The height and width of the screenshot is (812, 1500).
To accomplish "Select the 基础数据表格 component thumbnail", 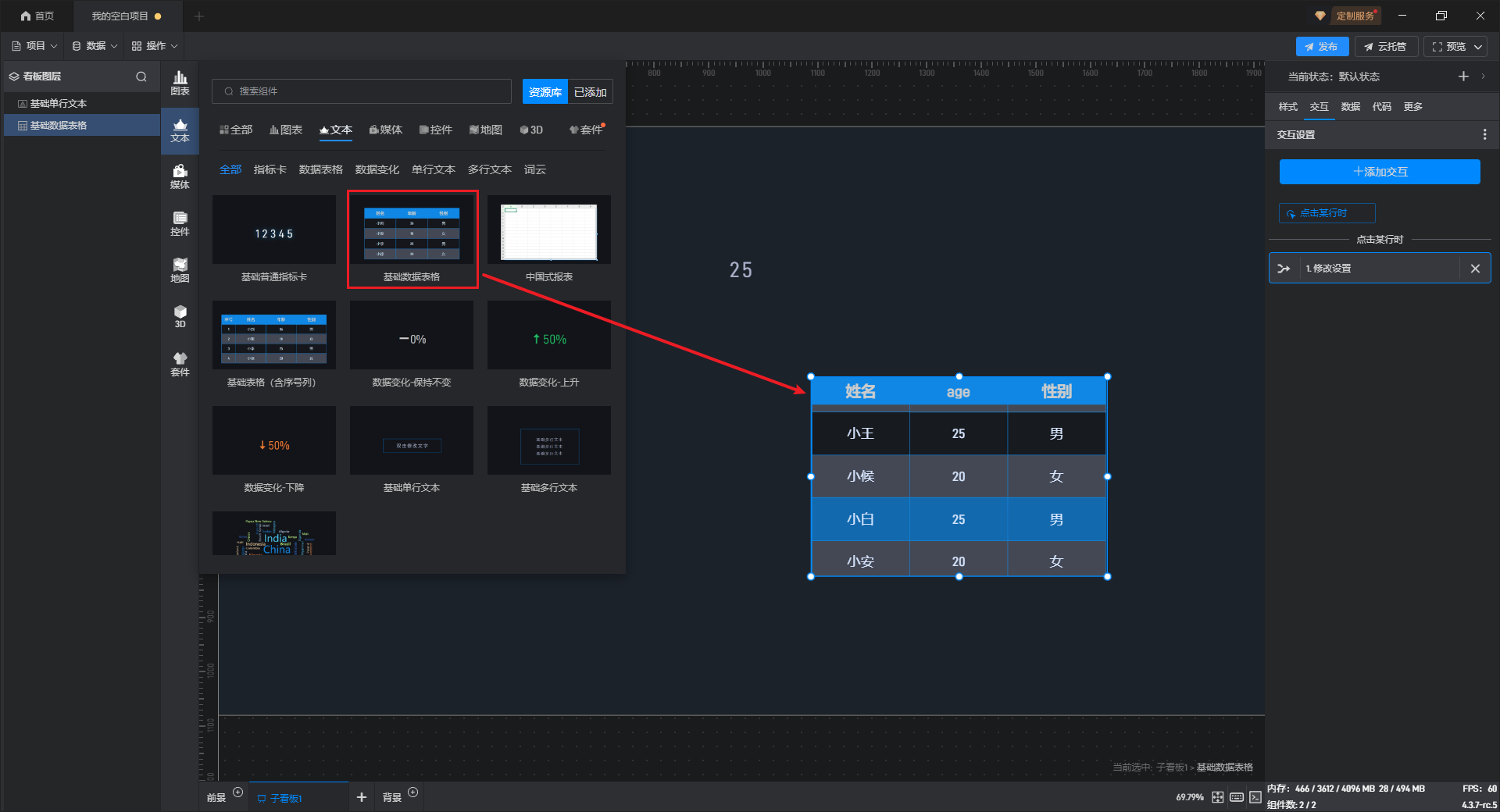I will point(412,233).
